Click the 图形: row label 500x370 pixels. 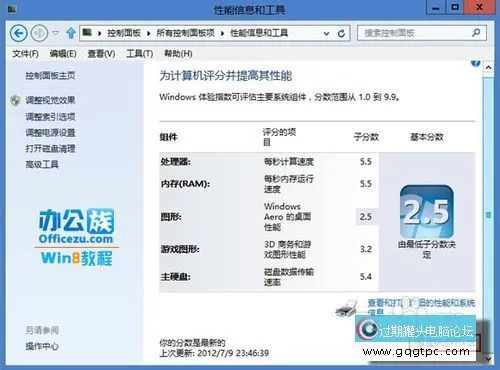(x=171, y=217)
